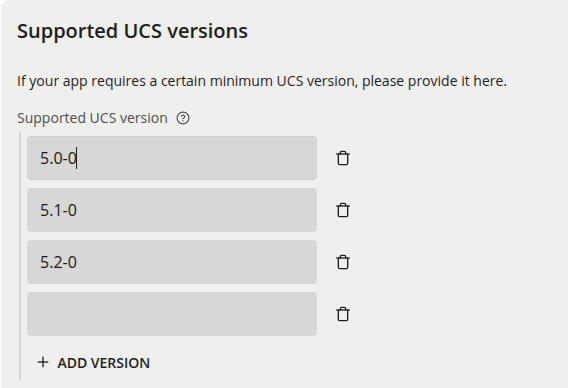Click the Supported UCS versions heading
Image resolution: width=568 pixels, height=388 pixels.
[133, 32]
